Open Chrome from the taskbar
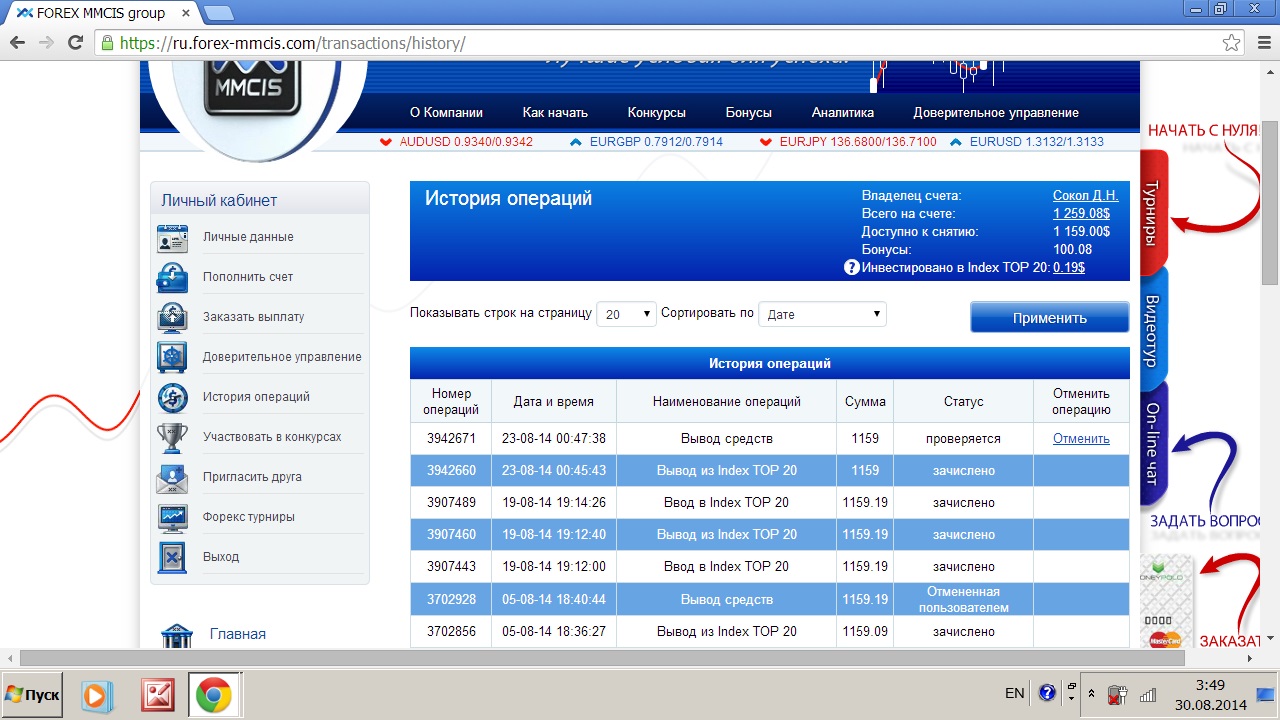This screenshot has height=720, width=1280. pos(214,695)
